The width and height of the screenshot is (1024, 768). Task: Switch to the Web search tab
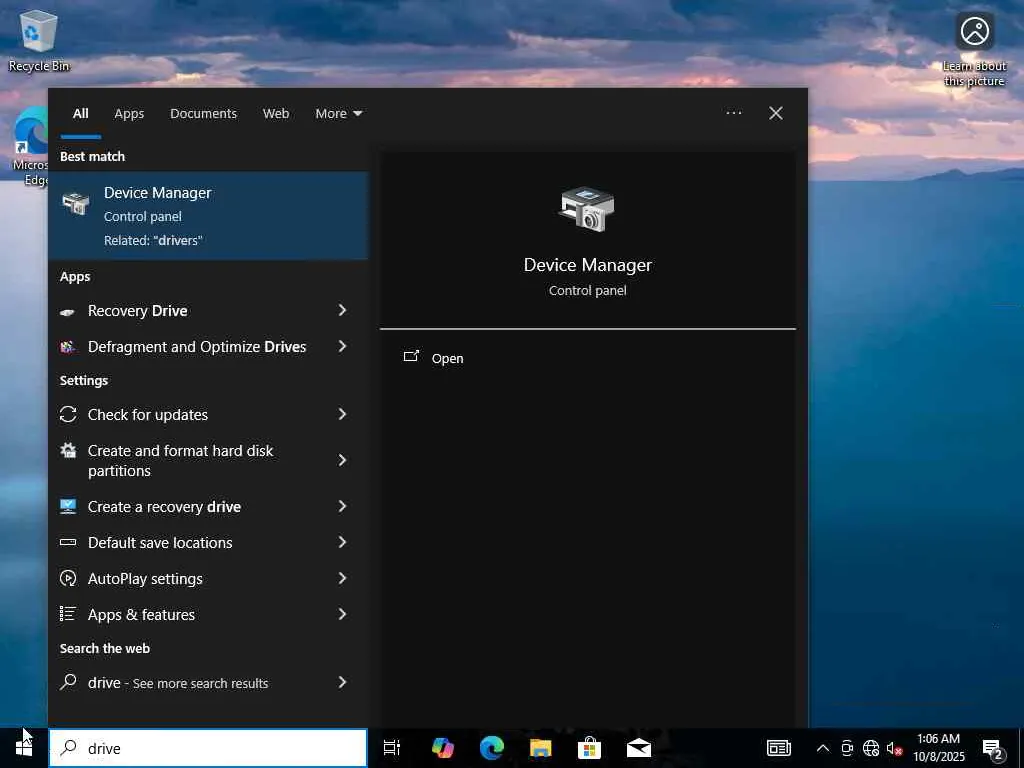pyautogui.click(x=276, y=113)
